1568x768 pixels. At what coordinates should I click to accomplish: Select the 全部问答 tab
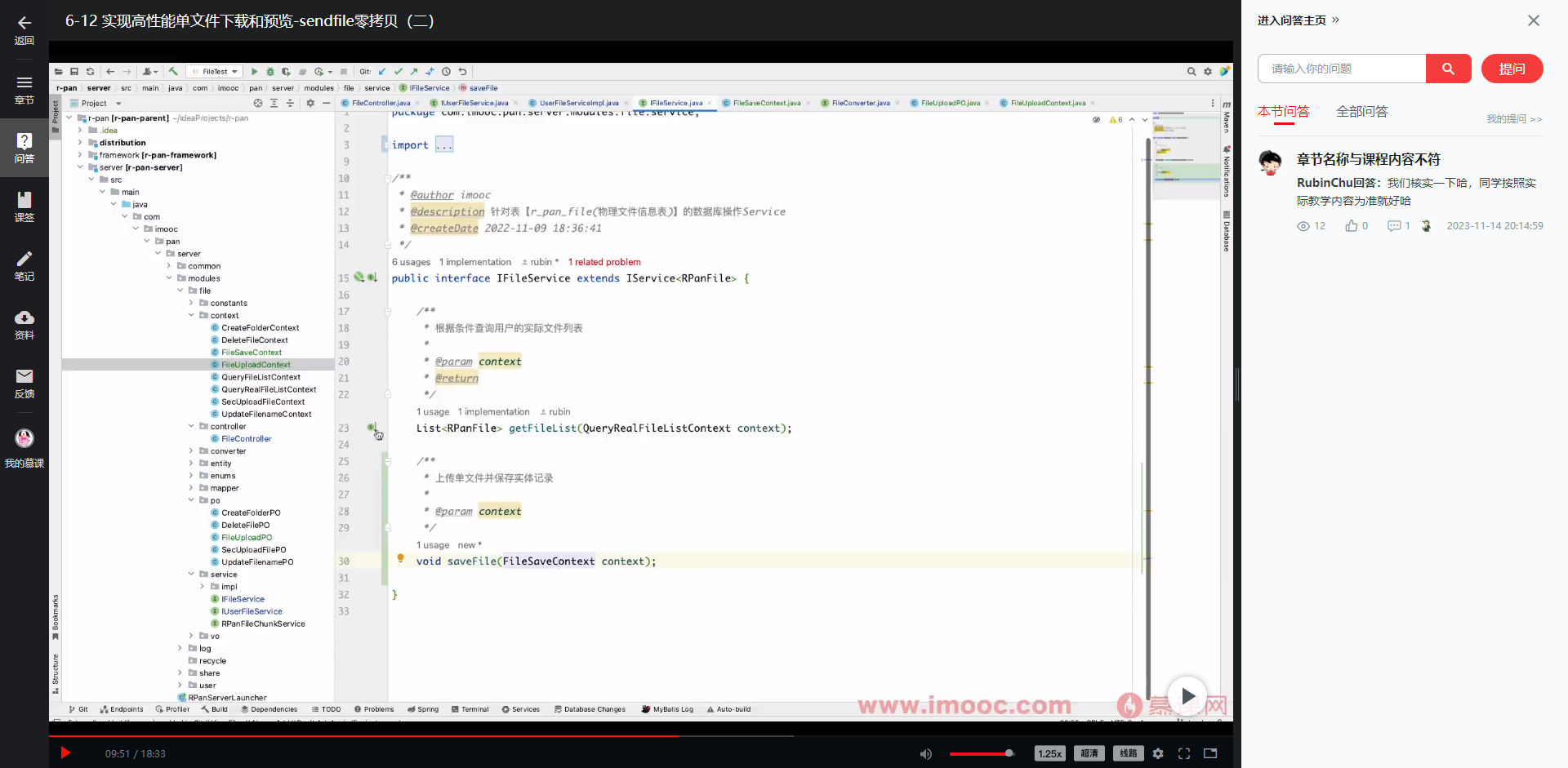click(1361, 112)
